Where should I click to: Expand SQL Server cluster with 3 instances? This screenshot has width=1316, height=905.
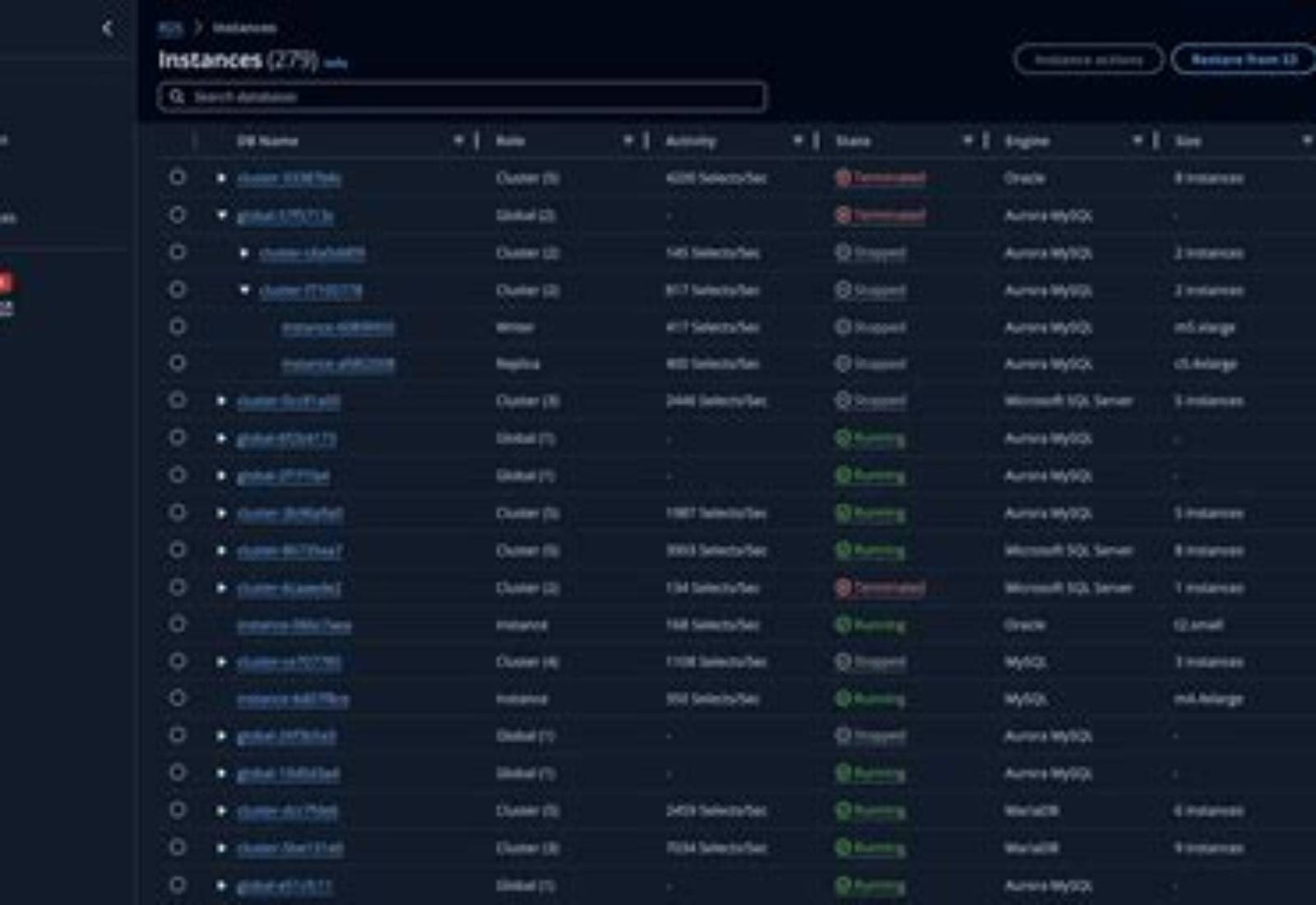tap(221, 401)
